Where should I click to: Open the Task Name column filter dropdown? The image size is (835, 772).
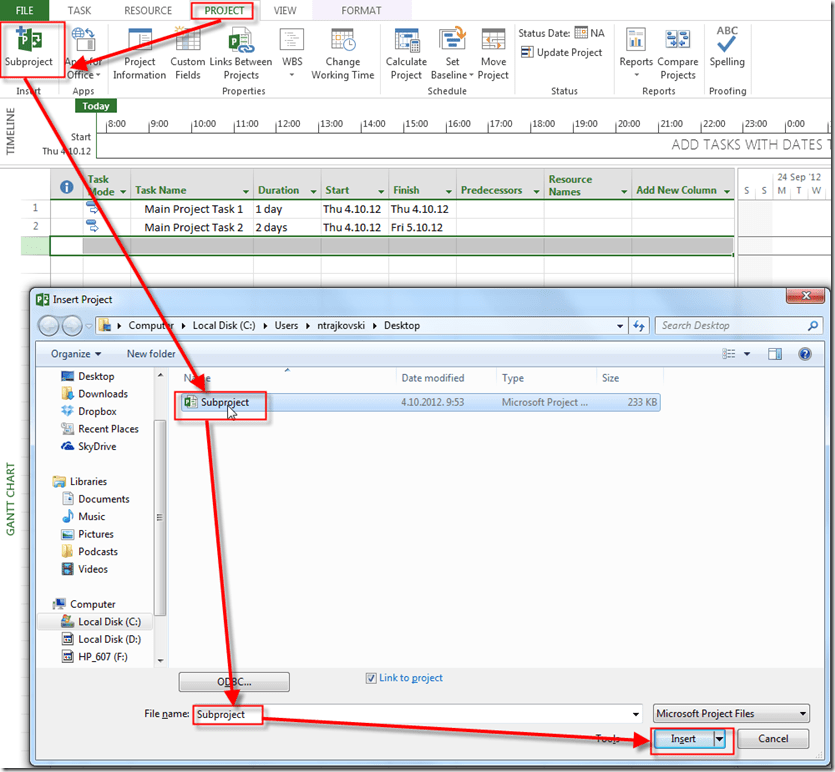(245, 191)
